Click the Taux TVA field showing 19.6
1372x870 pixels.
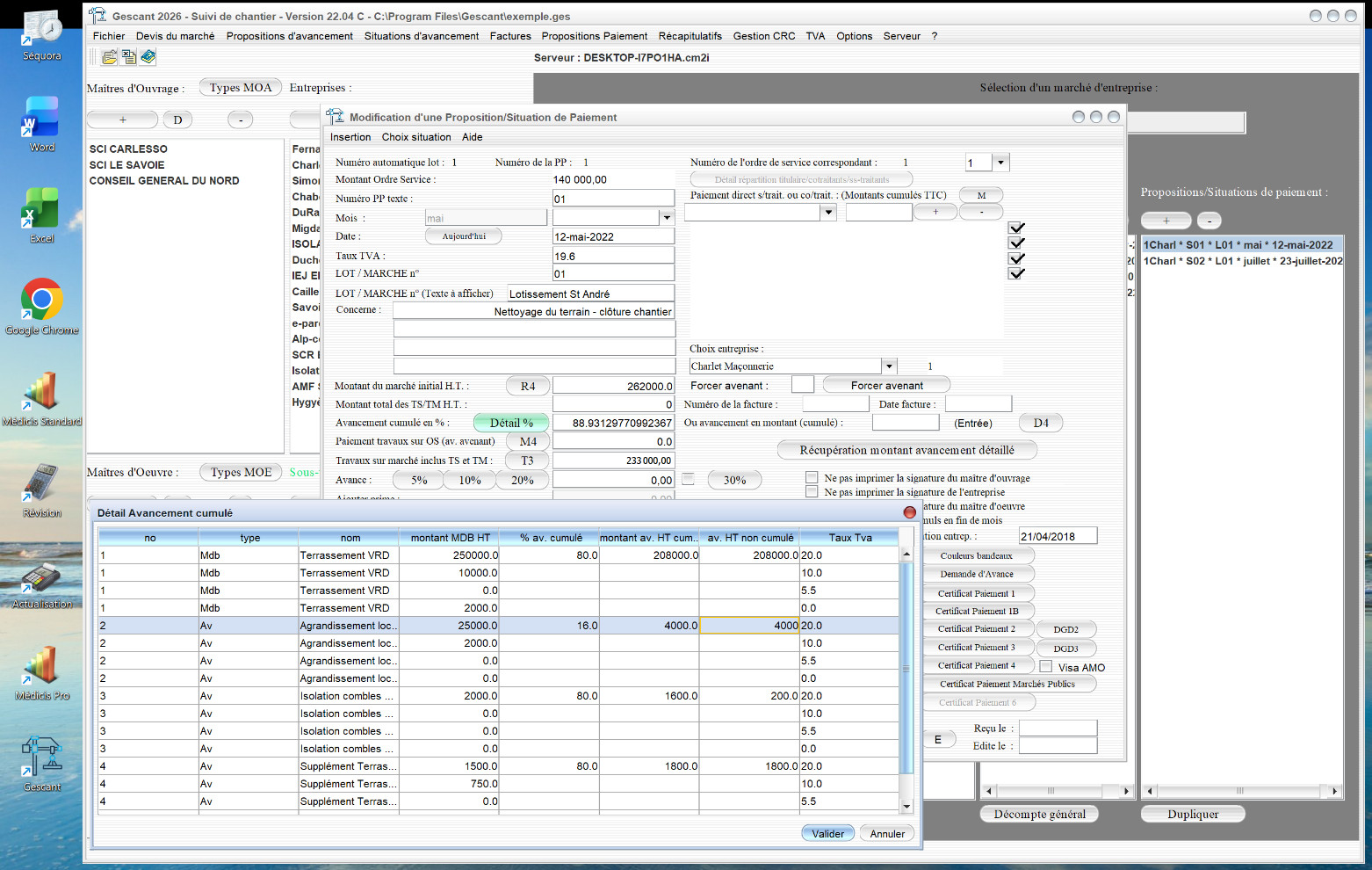[x=613, y=256]
